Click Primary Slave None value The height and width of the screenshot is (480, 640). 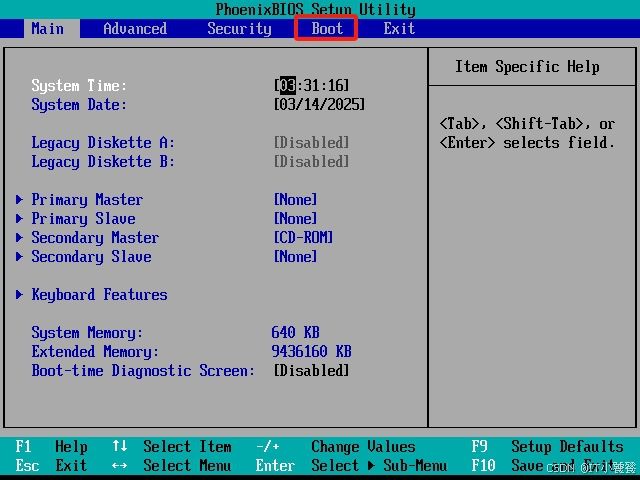[x=296, y=218]
